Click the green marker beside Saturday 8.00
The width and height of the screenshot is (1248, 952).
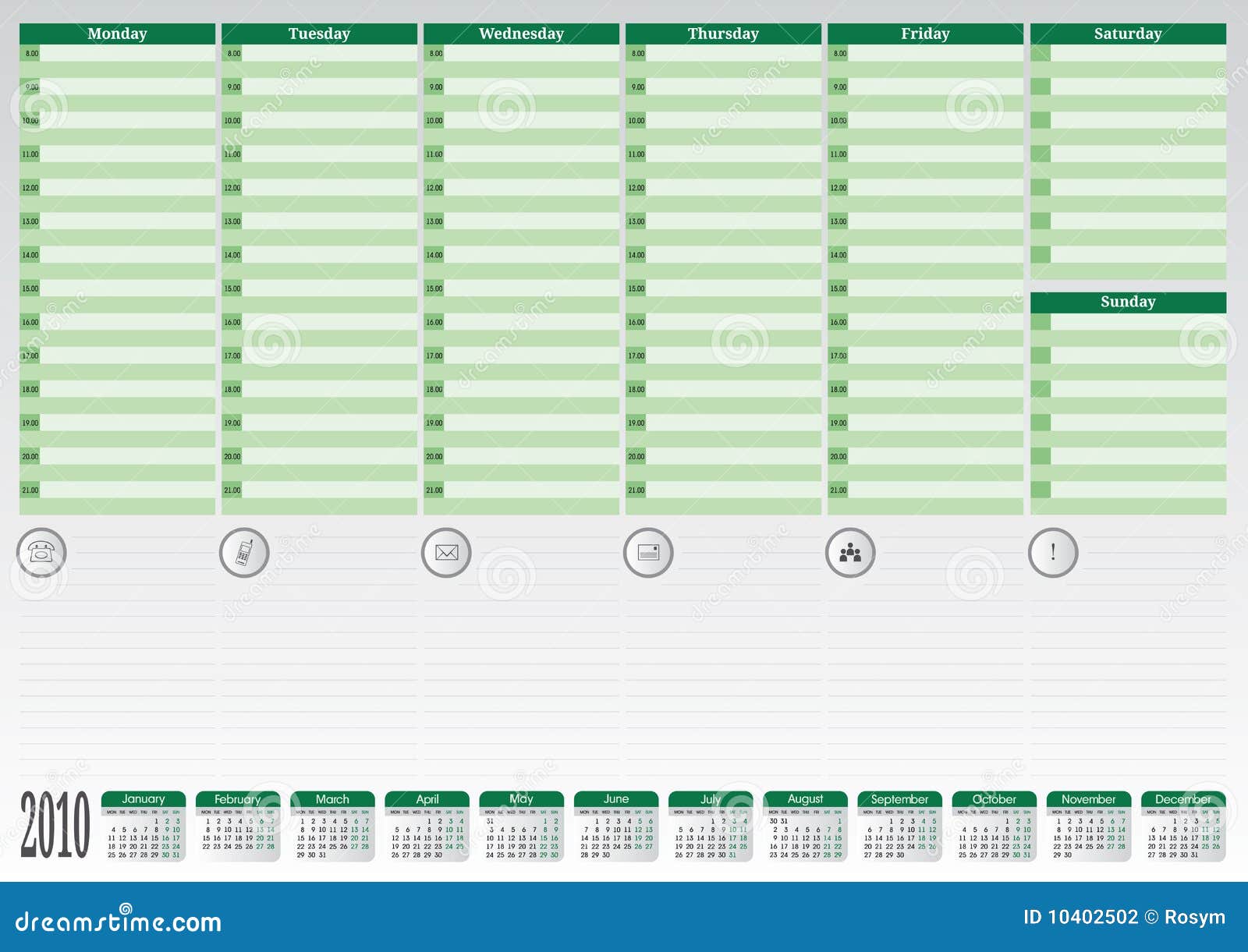[x=1041, y=51]
